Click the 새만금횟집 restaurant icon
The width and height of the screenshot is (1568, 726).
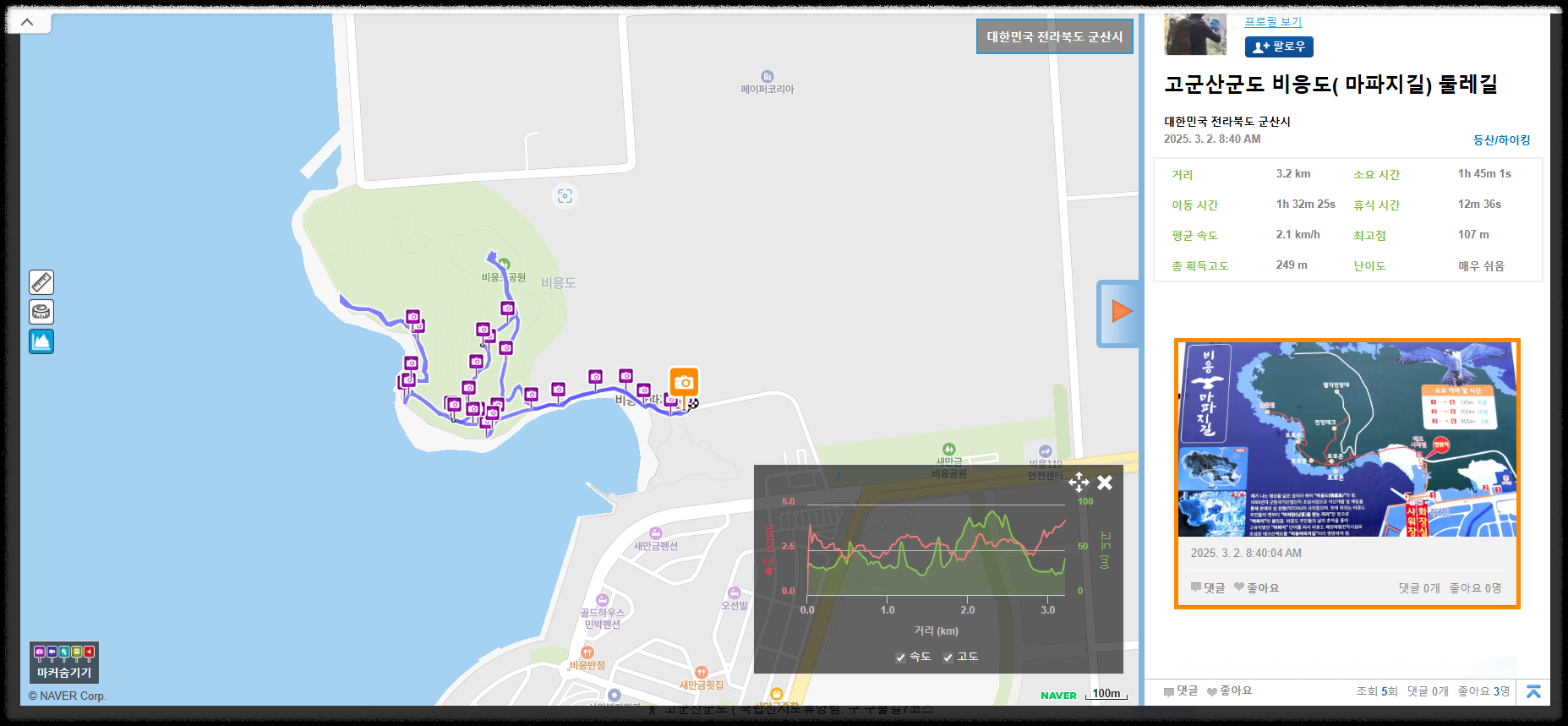click(x=701, y=673)
